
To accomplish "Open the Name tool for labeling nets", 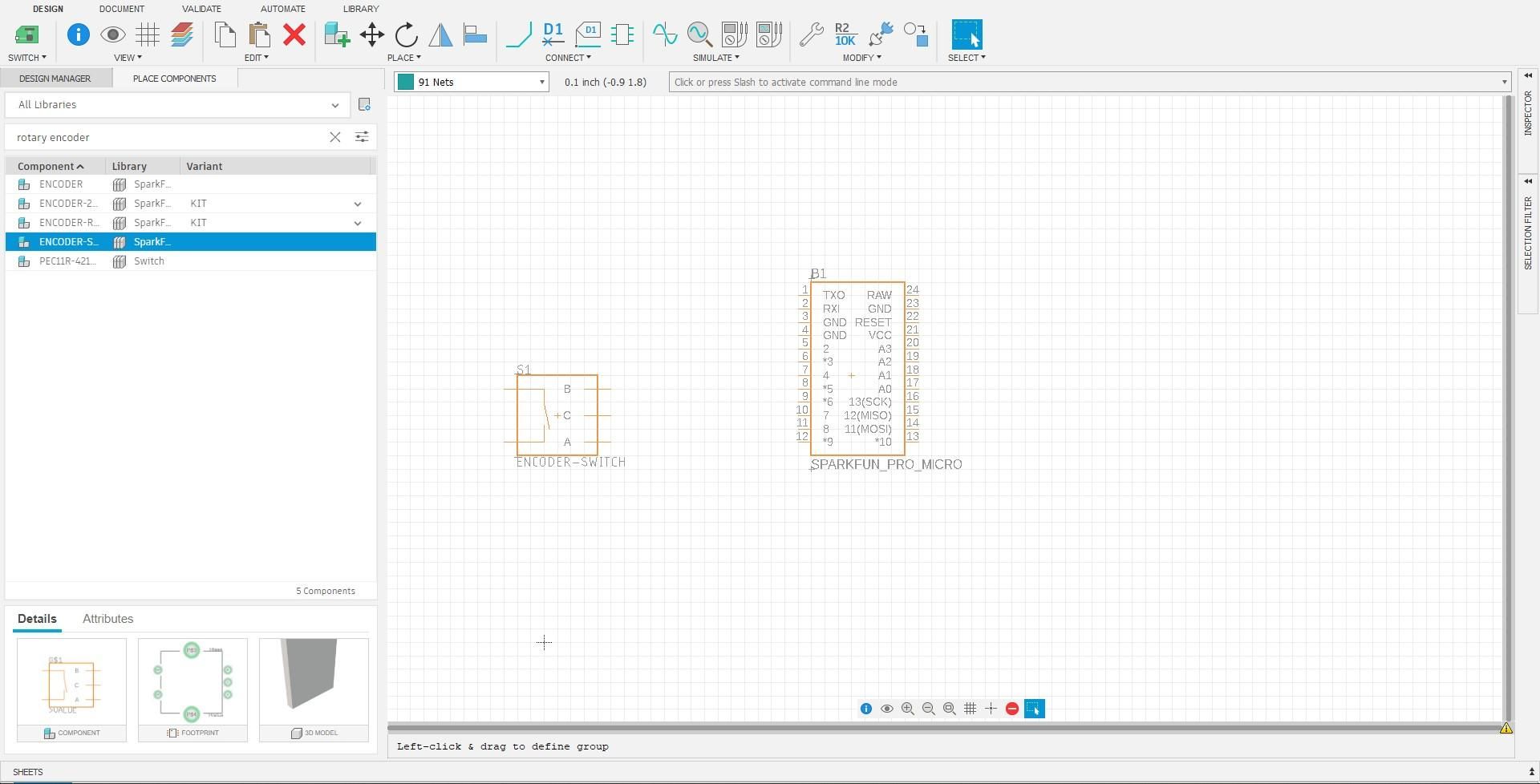I will point(553,35).
